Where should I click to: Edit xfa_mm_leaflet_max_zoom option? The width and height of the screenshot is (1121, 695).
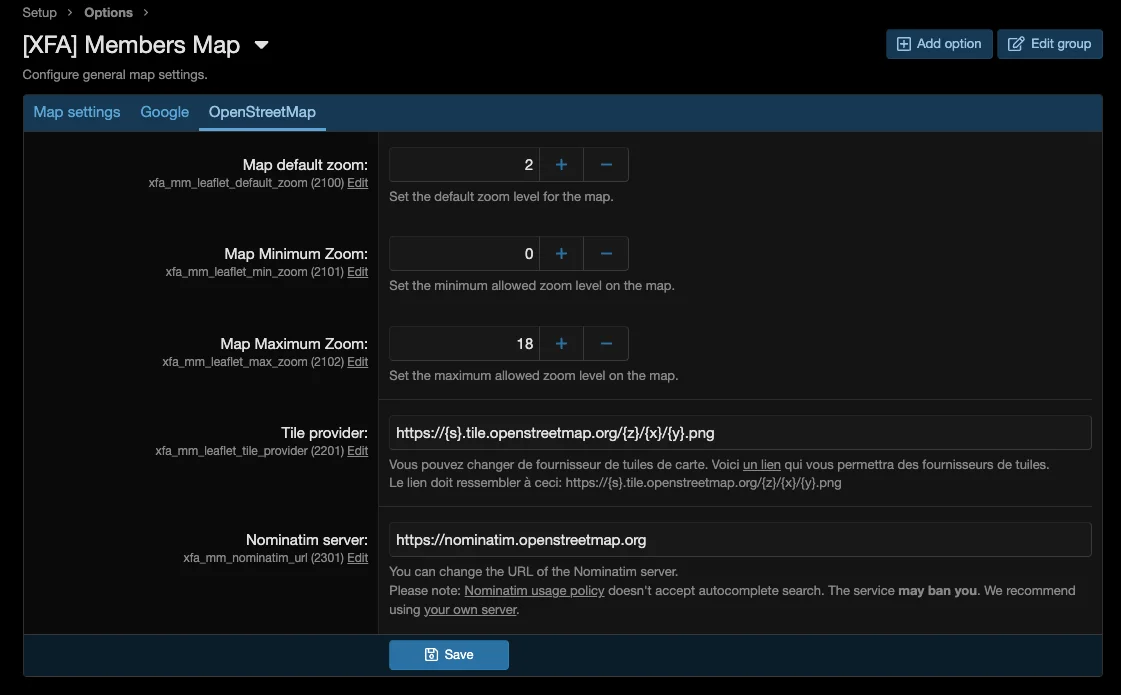(357, 362)
